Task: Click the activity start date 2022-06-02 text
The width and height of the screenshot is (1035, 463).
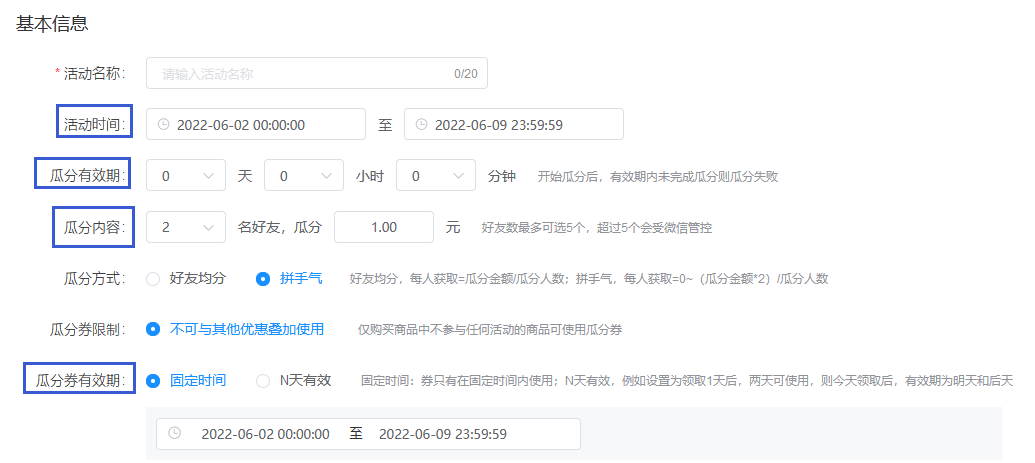Action: [x=241, y=125]
